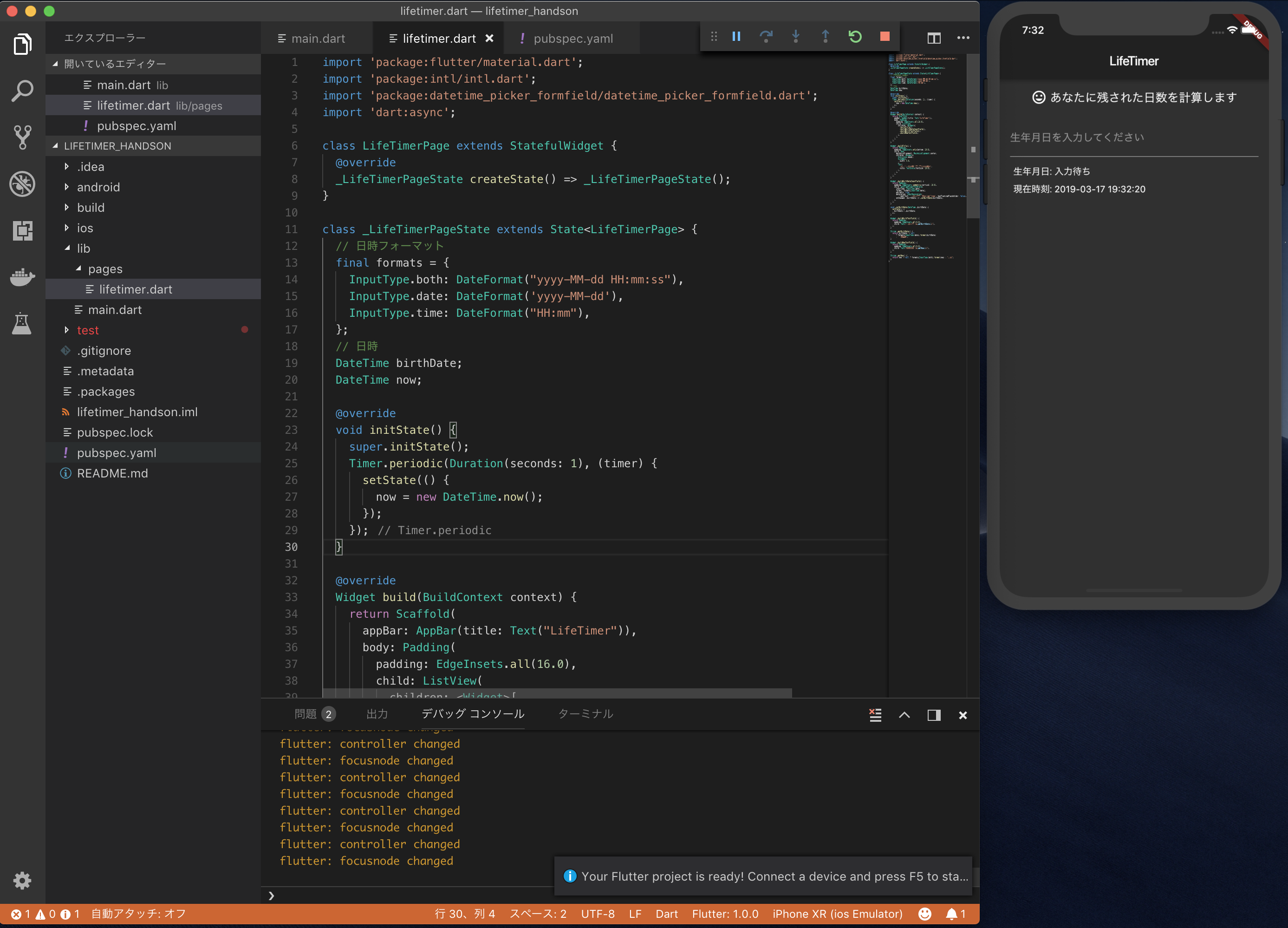This screenshot has width=1288, height=928.
Task: Expand the android folder
Action: (153, 187)
